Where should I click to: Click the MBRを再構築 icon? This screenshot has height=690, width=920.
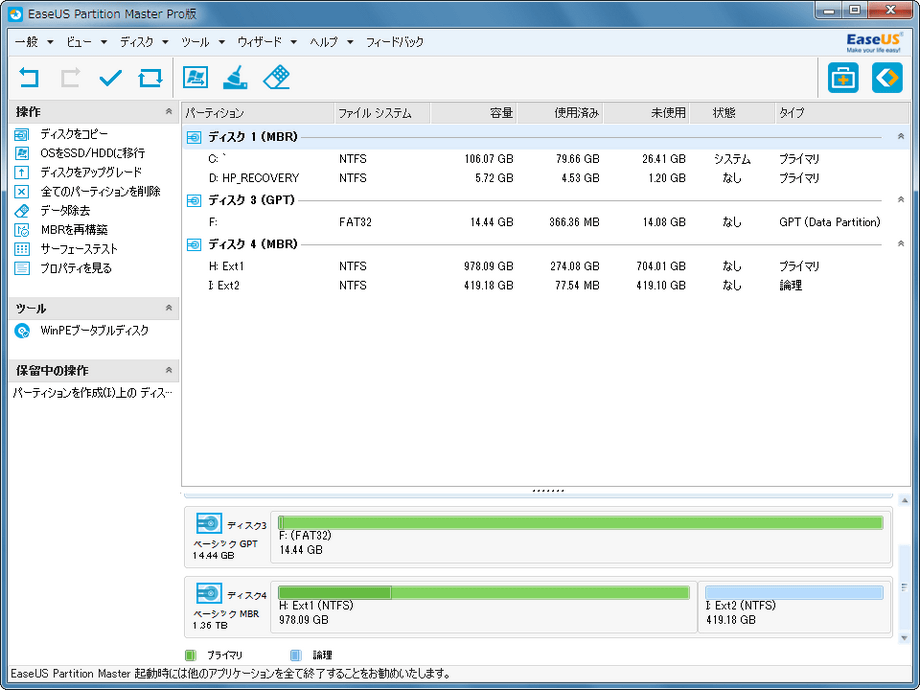click(22, 230)
